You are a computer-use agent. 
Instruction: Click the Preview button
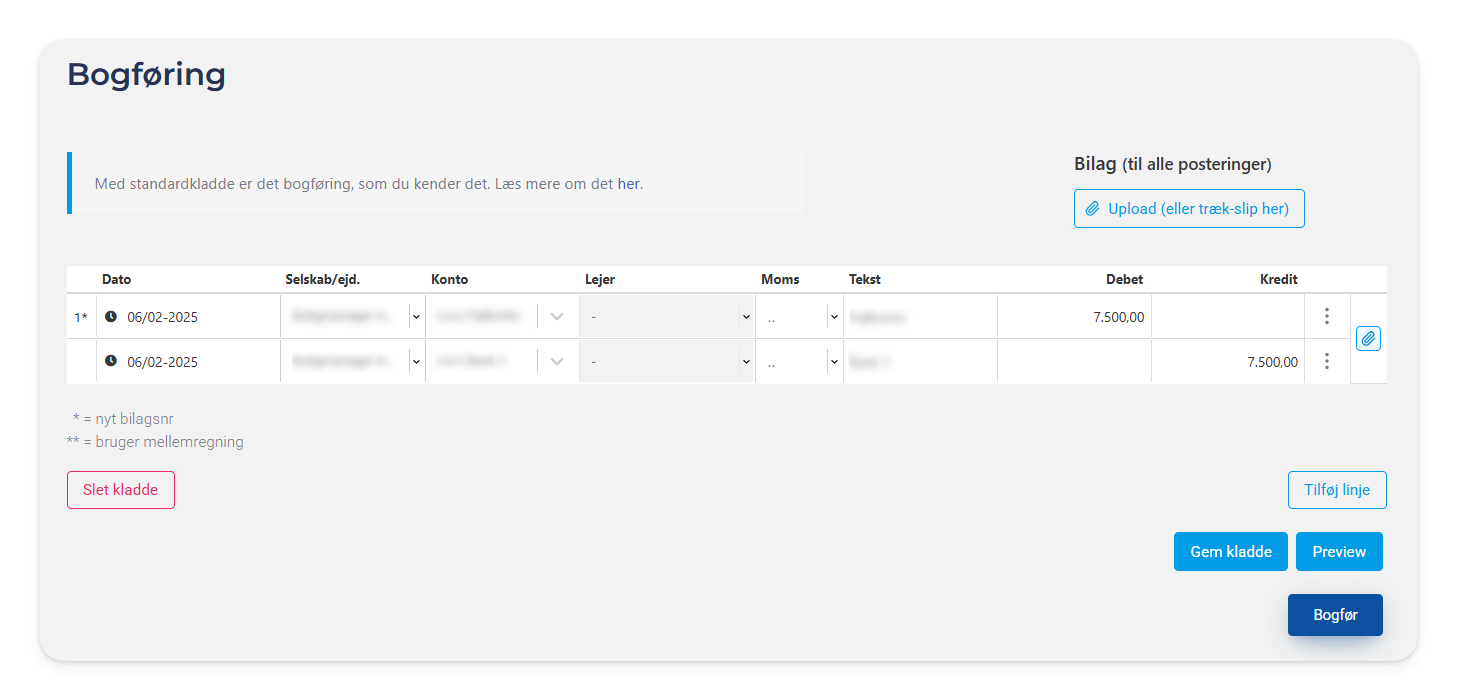tap(1339, 551)
